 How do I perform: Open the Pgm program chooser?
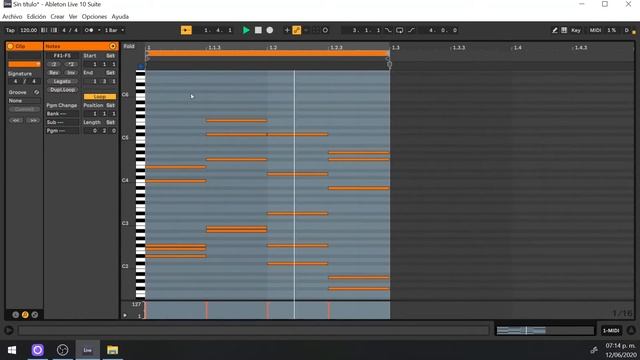62,131
